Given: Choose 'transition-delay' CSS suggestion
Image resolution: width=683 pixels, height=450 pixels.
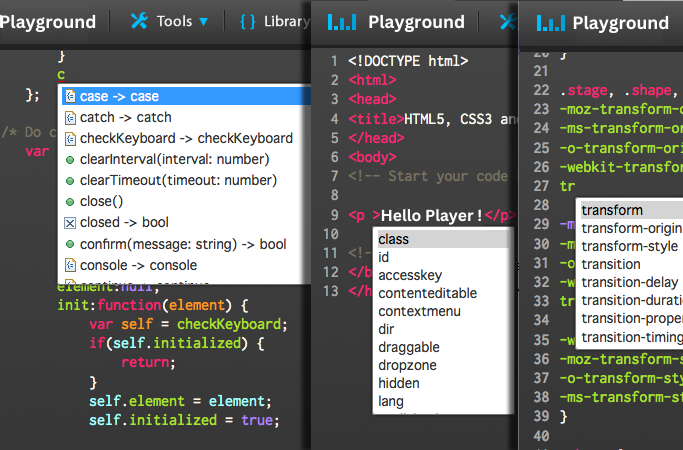Looking at the screenshot, I should [632, 282].
